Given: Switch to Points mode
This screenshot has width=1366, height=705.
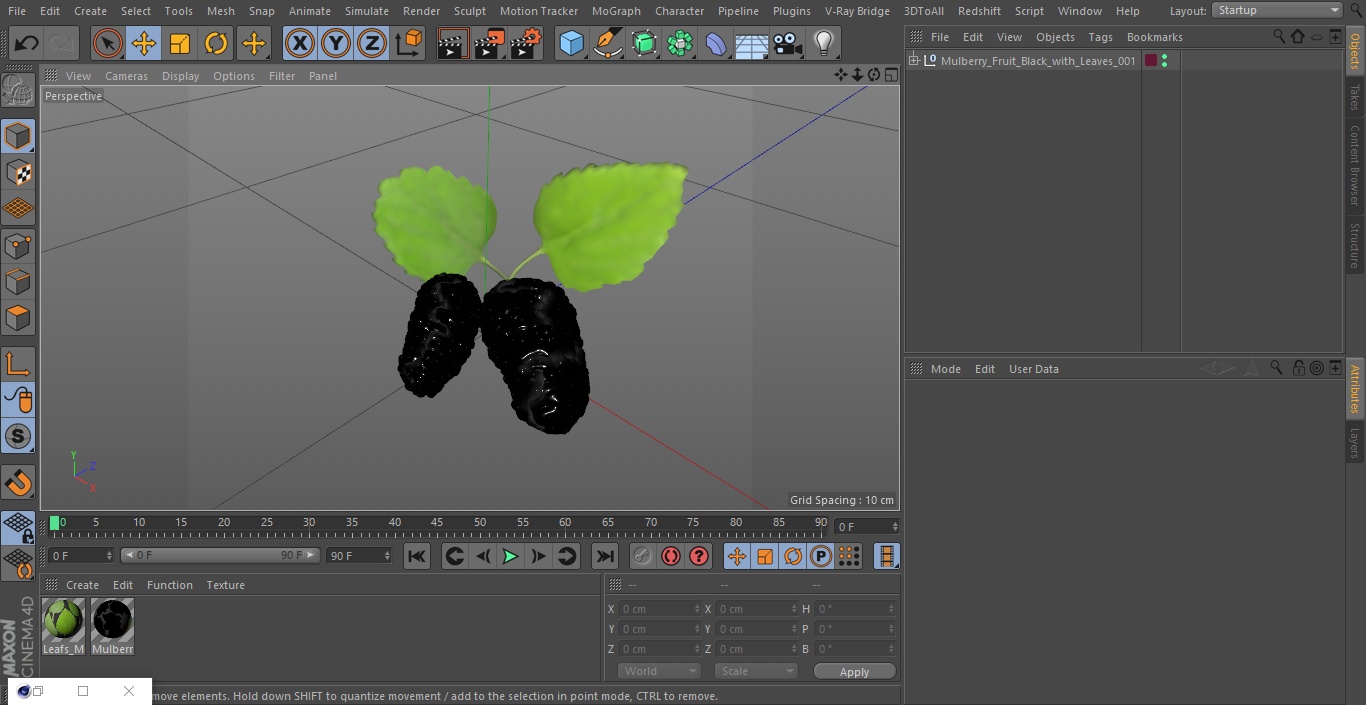Looking at the screenshot, I should [18, 245].
